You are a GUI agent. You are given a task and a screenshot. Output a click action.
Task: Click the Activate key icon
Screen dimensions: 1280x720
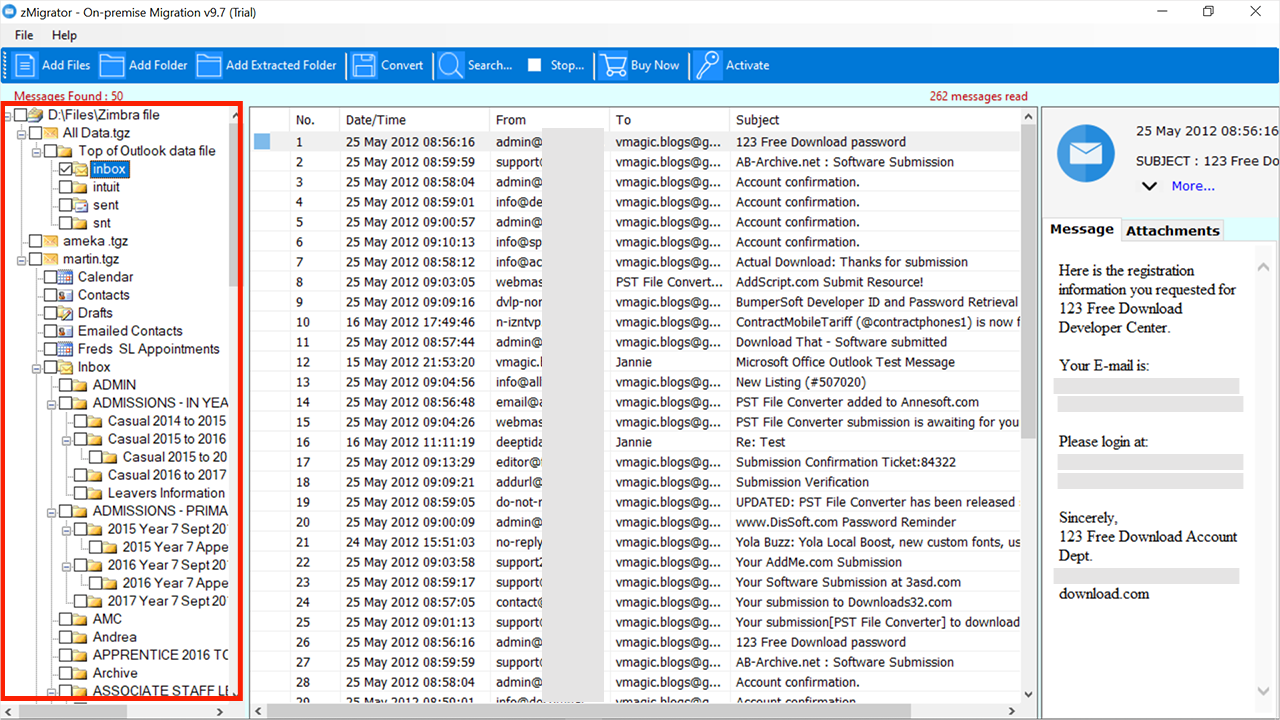[708, 65]
